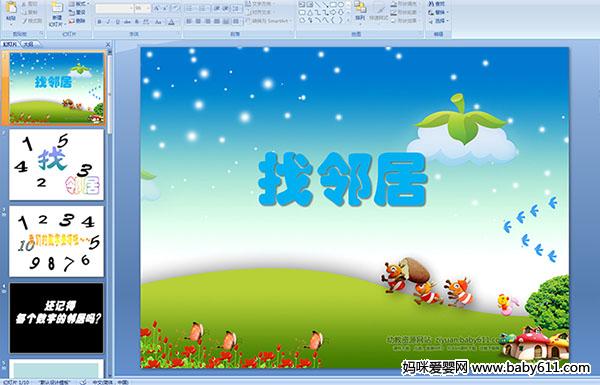Toggle Strikethrough formatting

click(127, 22)
